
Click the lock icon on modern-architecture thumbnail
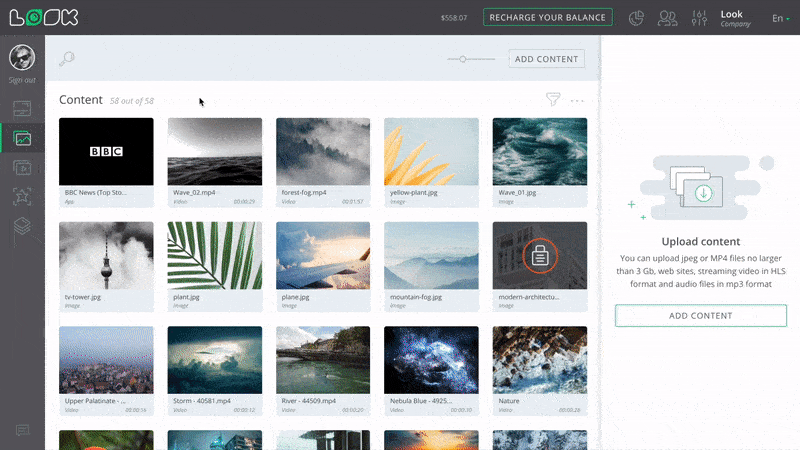pyautogui.click(x=540, y=257)
